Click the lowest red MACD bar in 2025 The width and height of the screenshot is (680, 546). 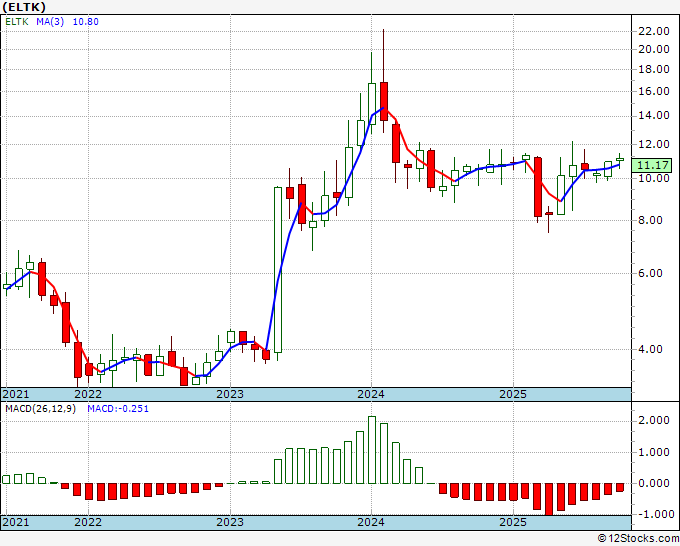pyautogui.click(x=549, y=499)
